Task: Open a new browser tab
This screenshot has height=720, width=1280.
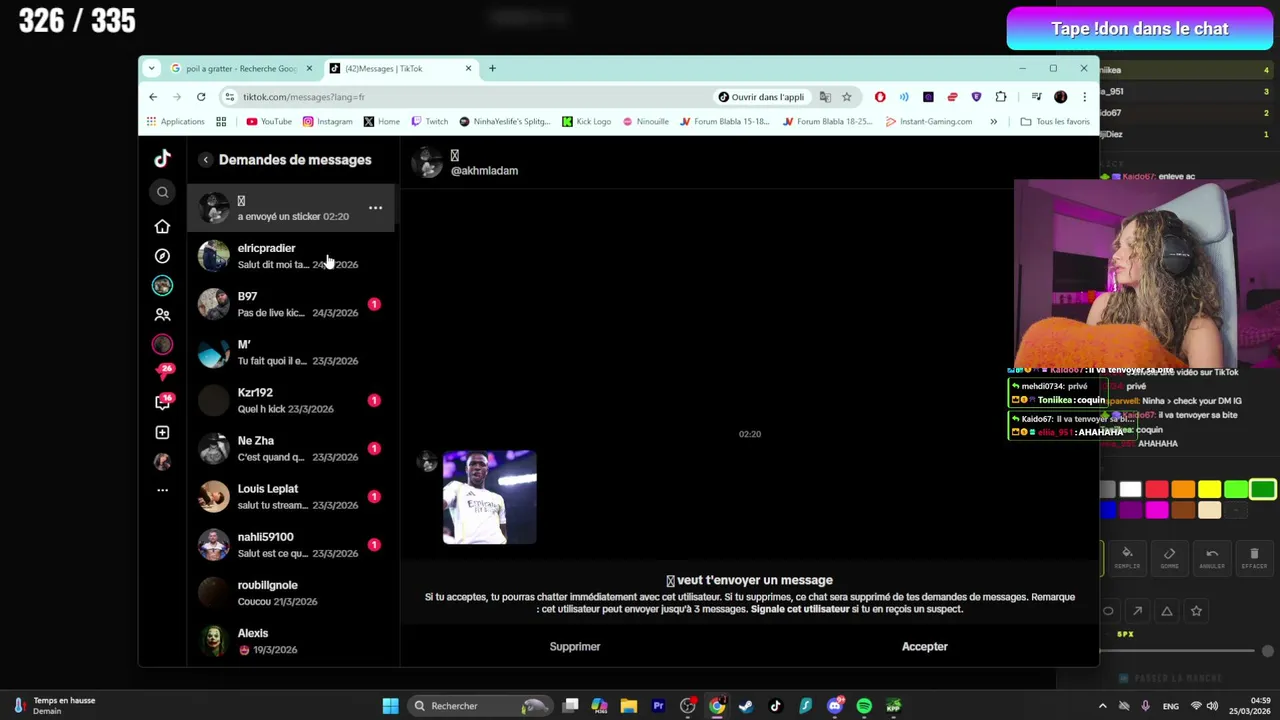Action: (492, 68)
